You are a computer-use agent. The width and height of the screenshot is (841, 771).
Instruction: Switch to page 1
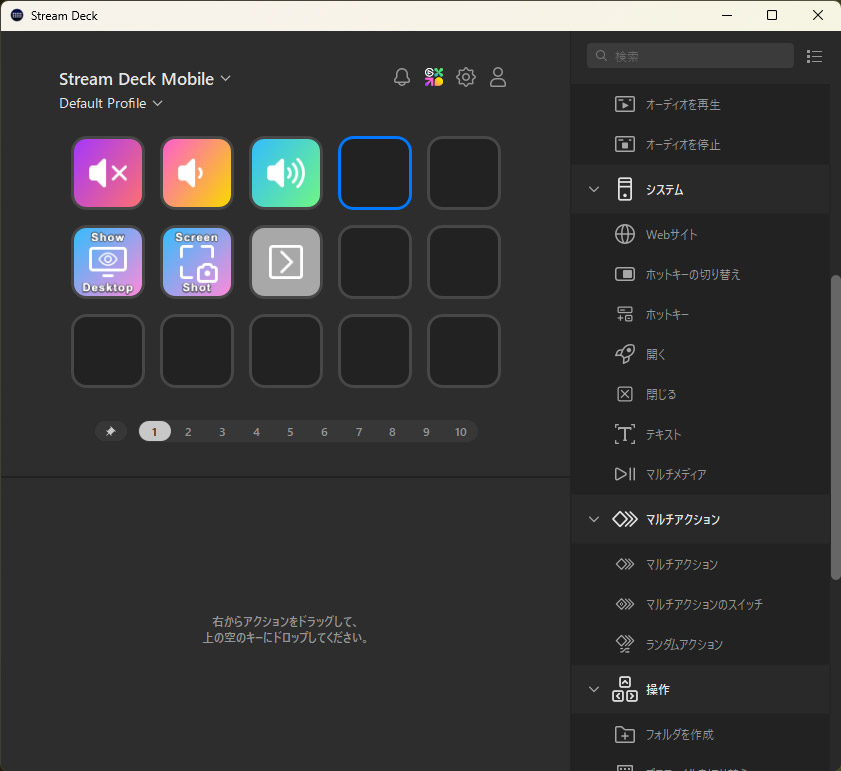point(154,431)
